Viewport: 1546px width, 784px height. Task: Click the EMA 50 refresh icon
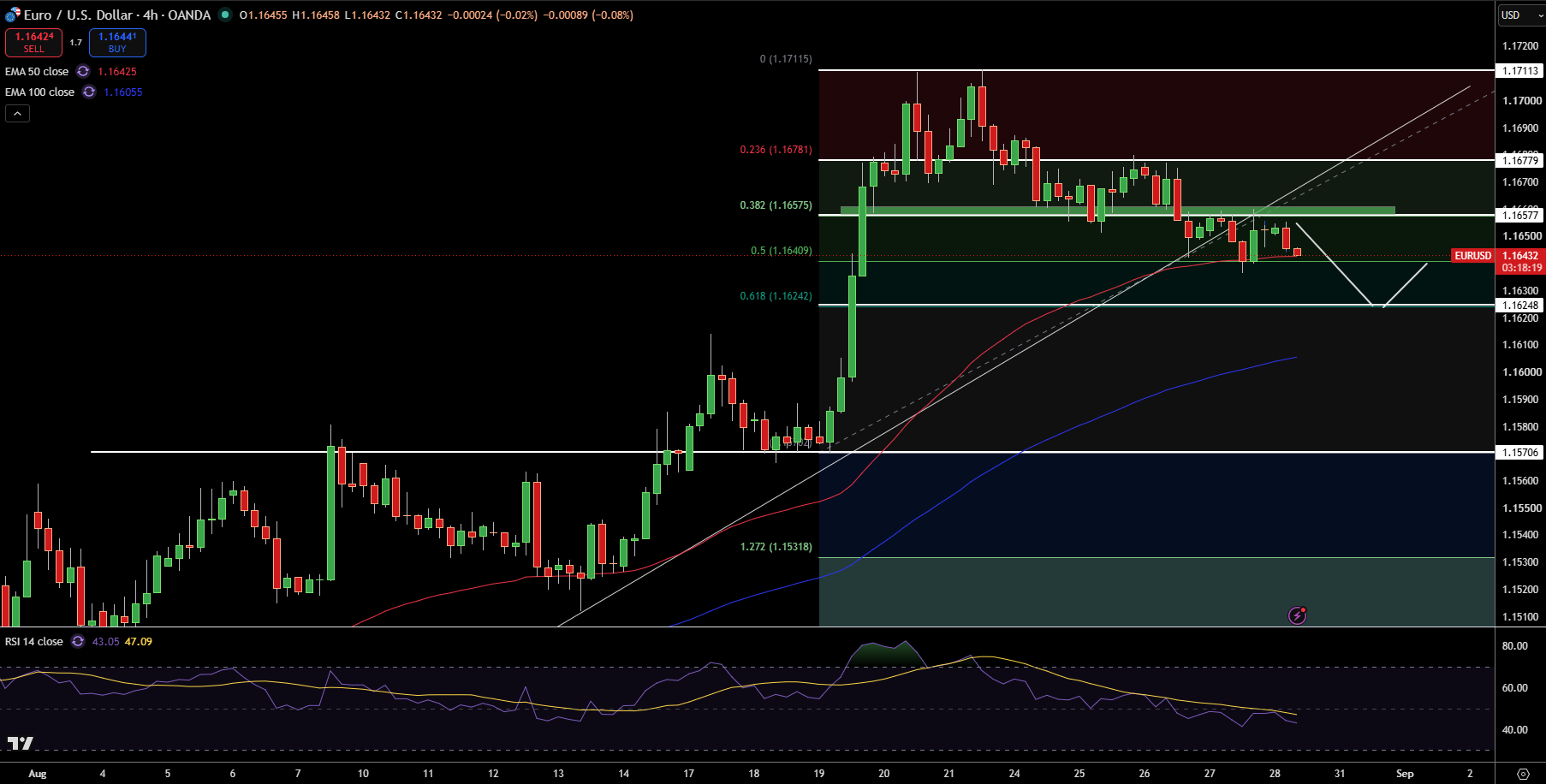83,71
